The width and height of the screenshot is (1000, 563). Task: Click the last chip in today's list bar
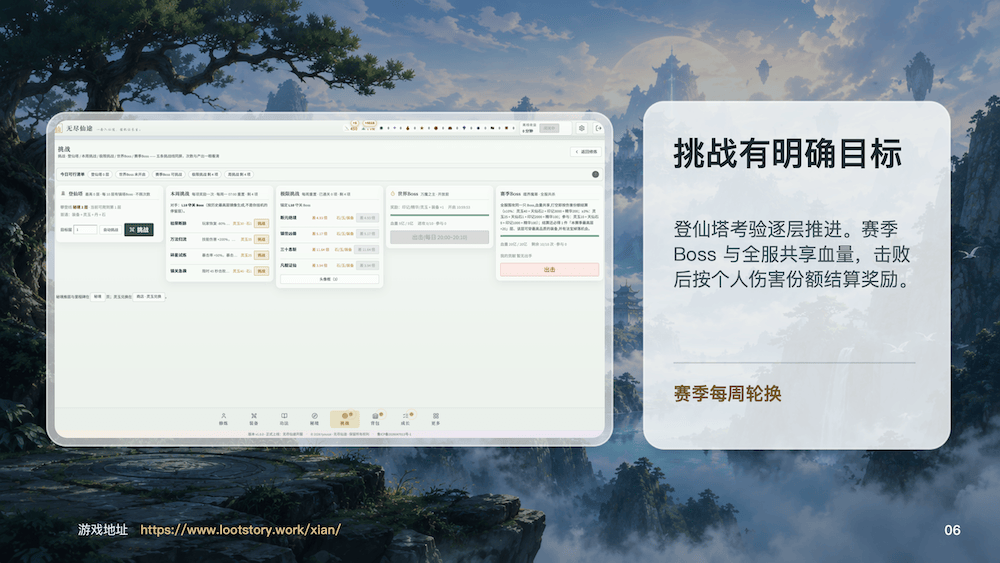pos(239,174)
